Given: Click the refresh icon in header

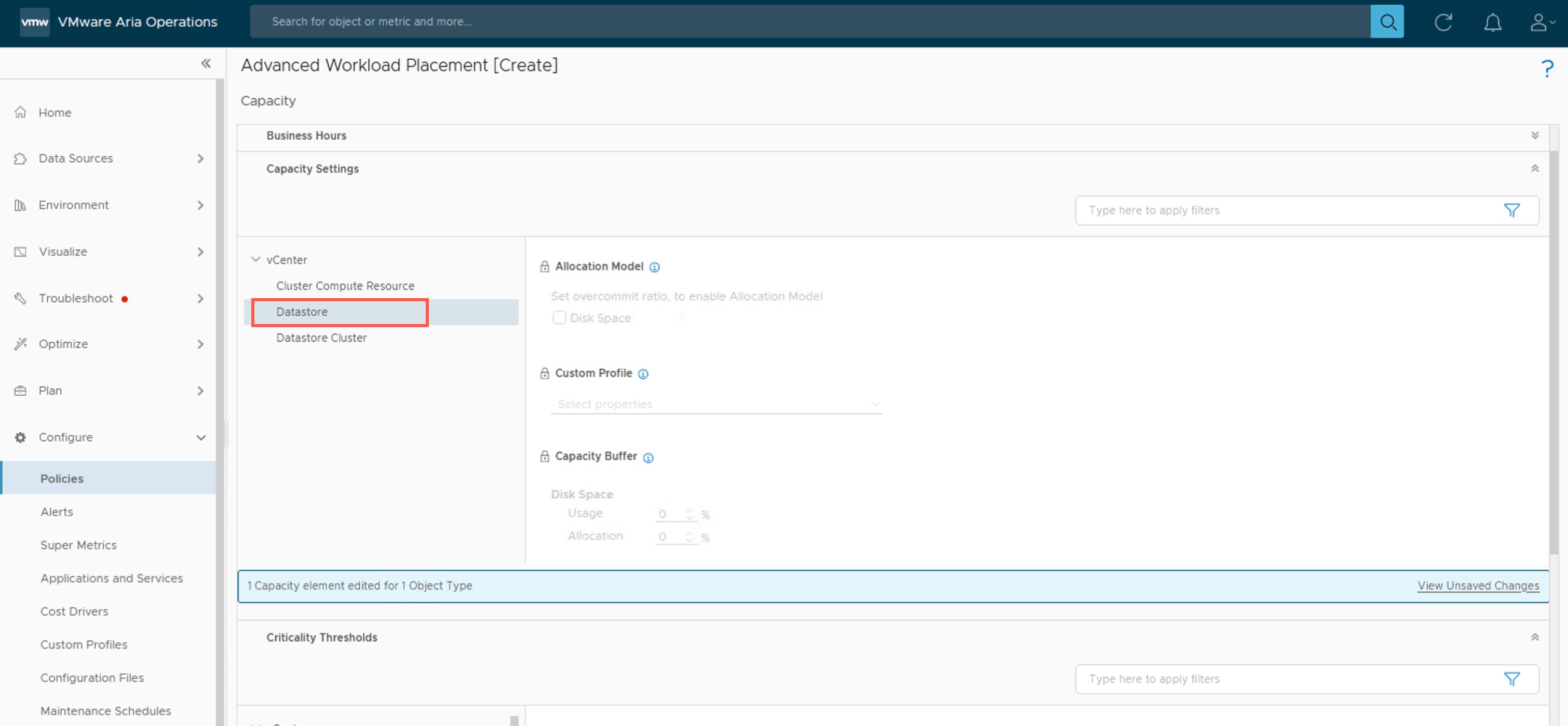Looking at the screenshot, I should [1442, 22].
